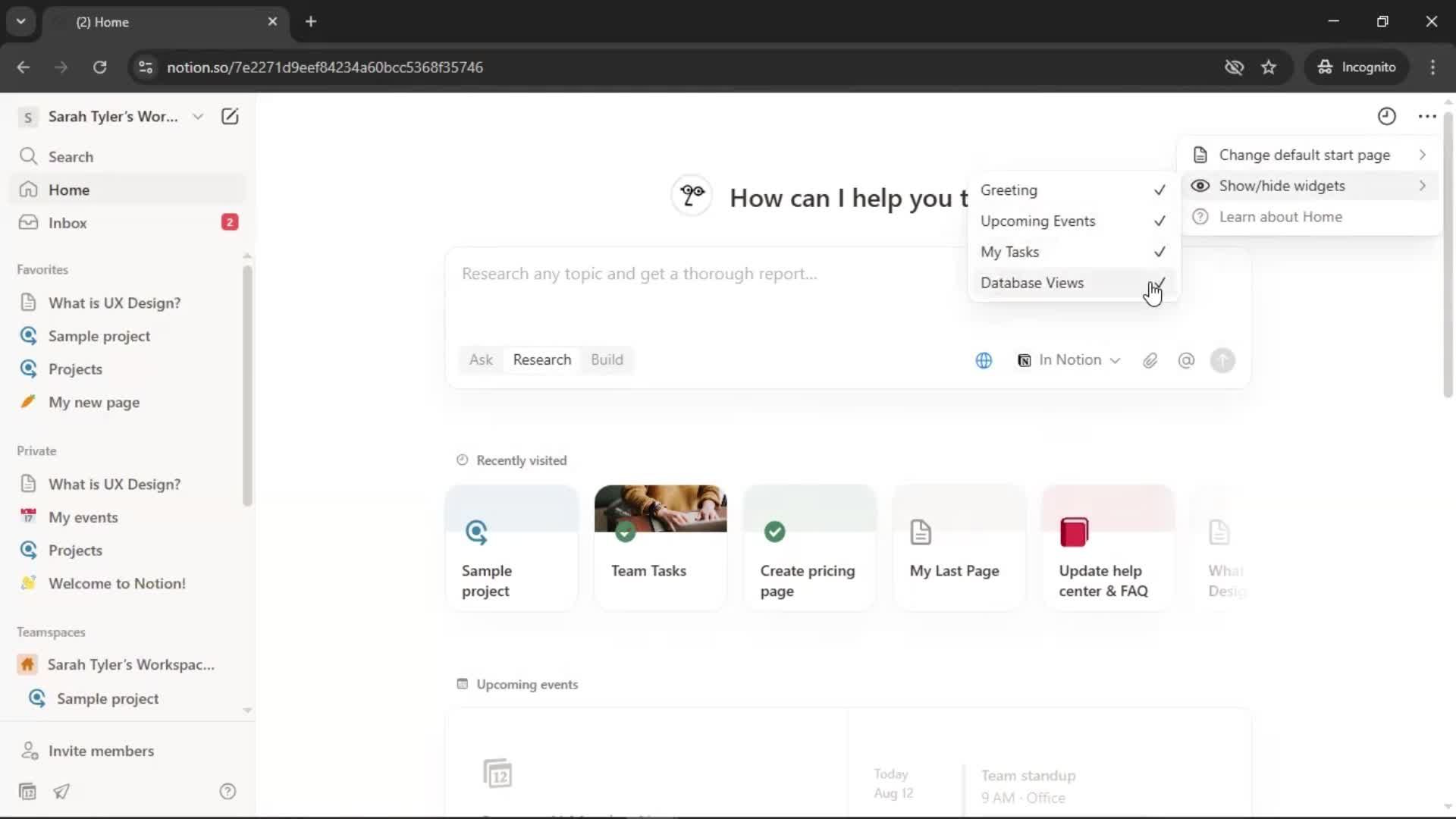
Task: Open Sample project under Teamspaces
Action: pyautogui.click(x=127, y=698)
